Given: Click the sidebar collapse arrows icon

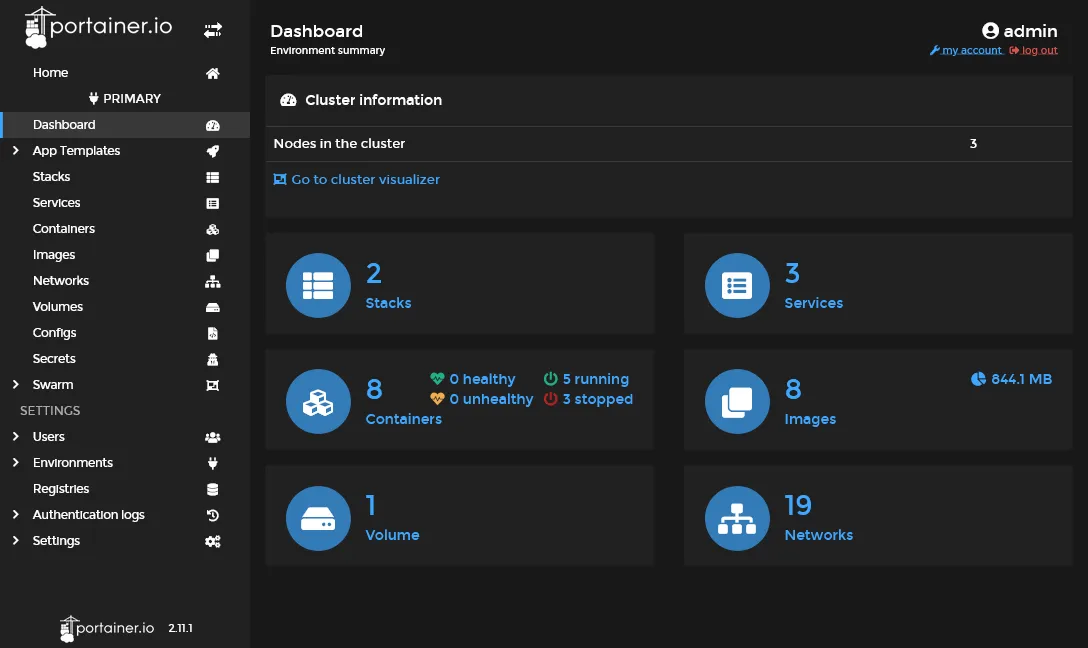Looking at the screenshot, I should click(x=213, y=31).
